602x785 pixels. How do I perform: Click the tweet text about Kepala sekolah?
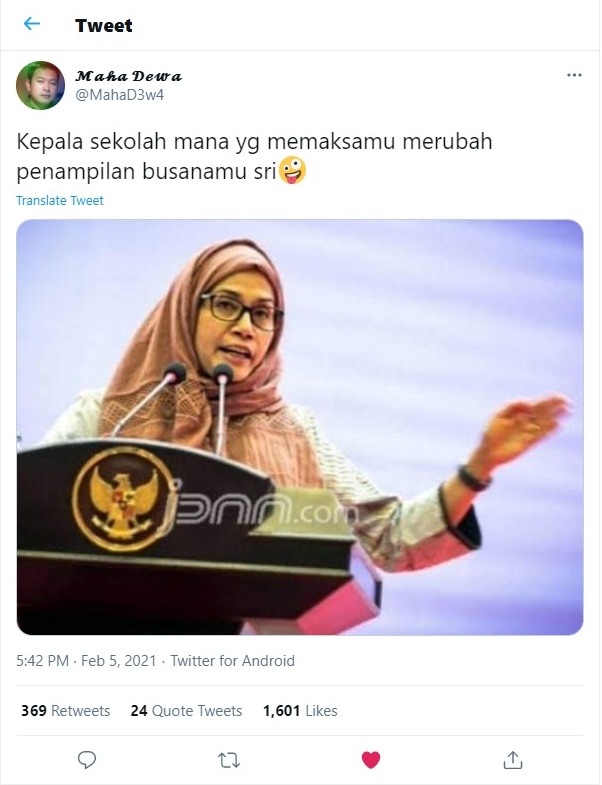tap(254, 156)
